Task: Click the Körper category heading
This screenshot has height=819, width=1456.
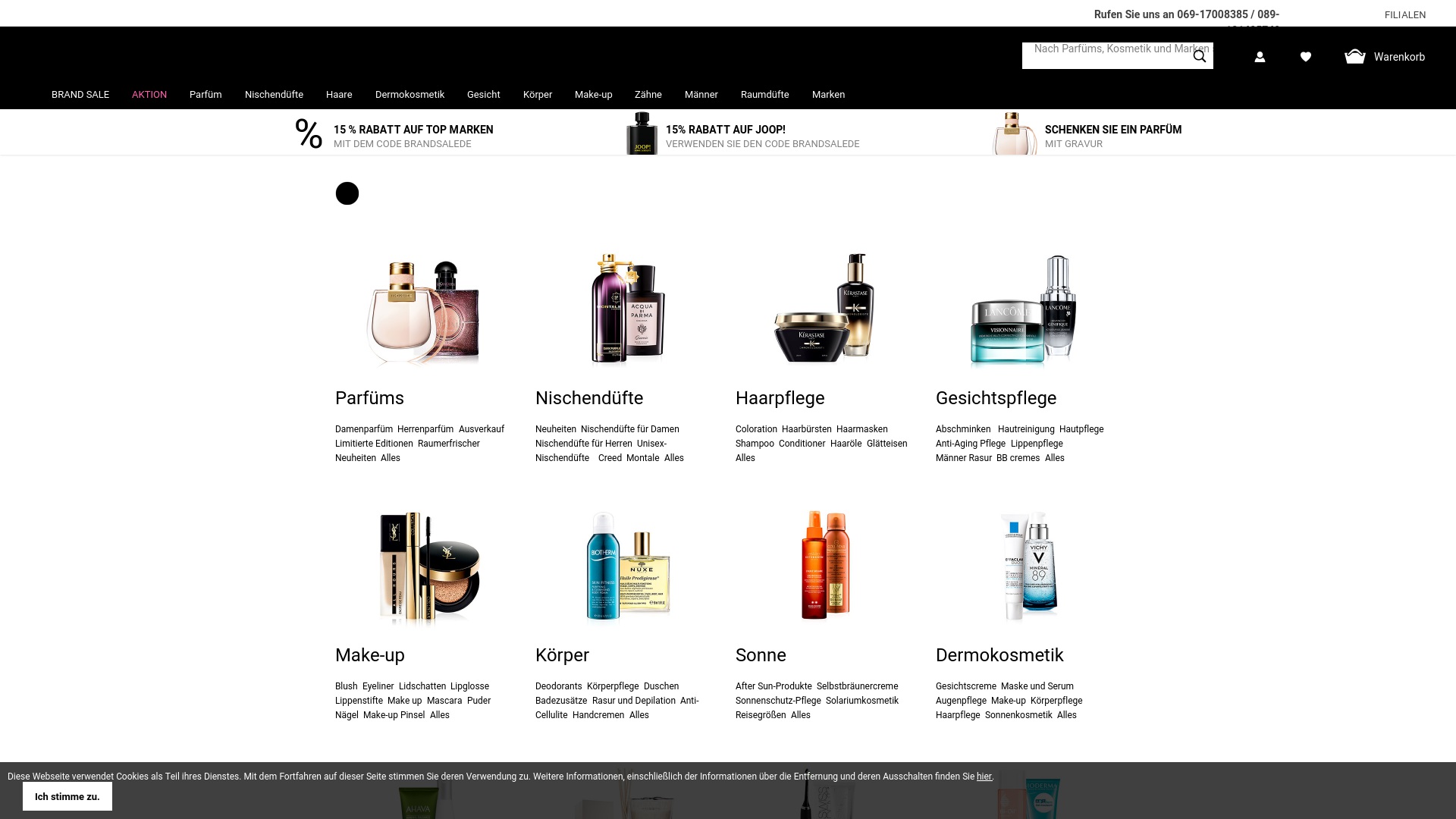Action: pos(562,655)
